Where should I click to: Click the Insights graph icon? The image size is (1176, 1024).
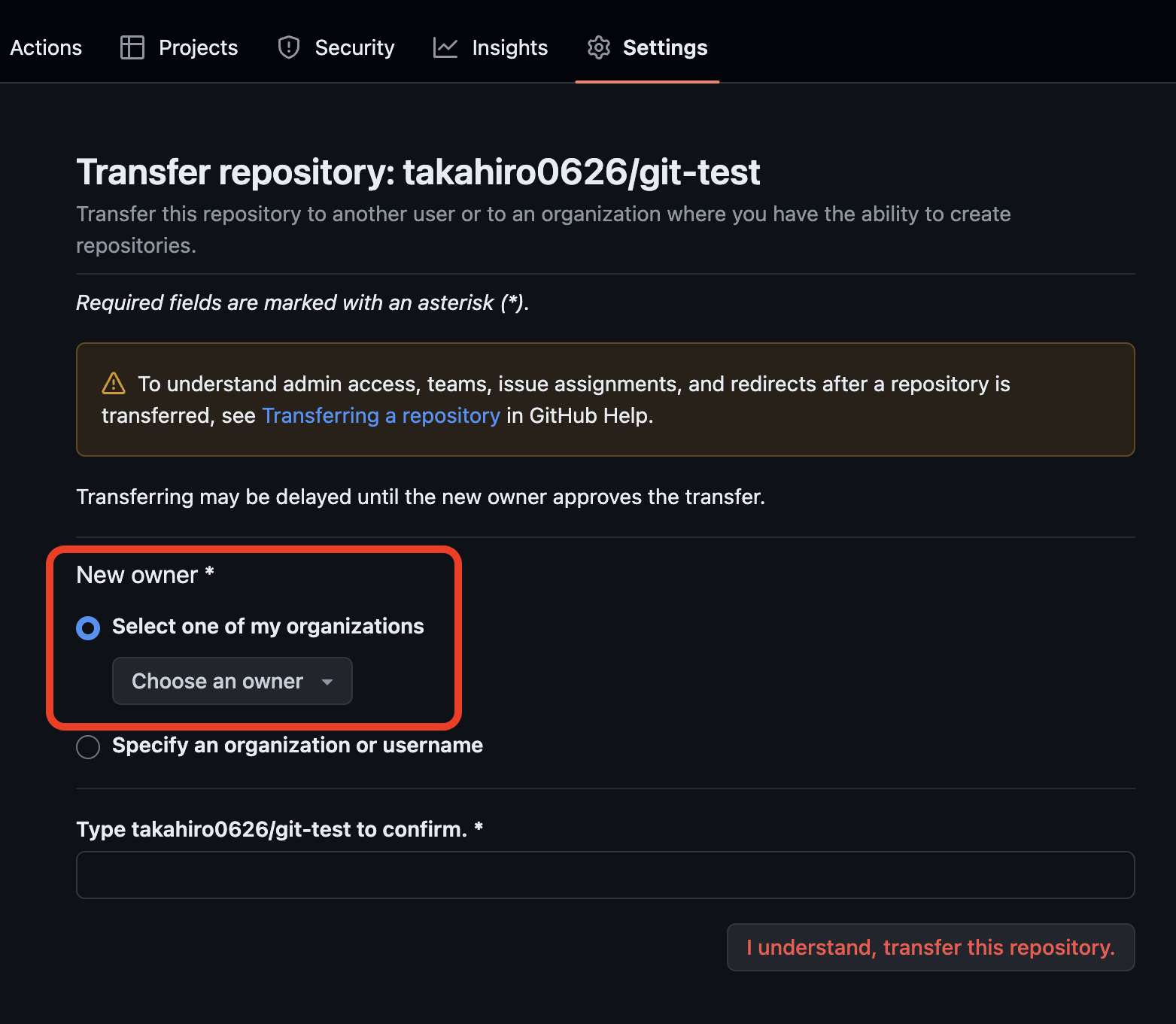[445, 47]
